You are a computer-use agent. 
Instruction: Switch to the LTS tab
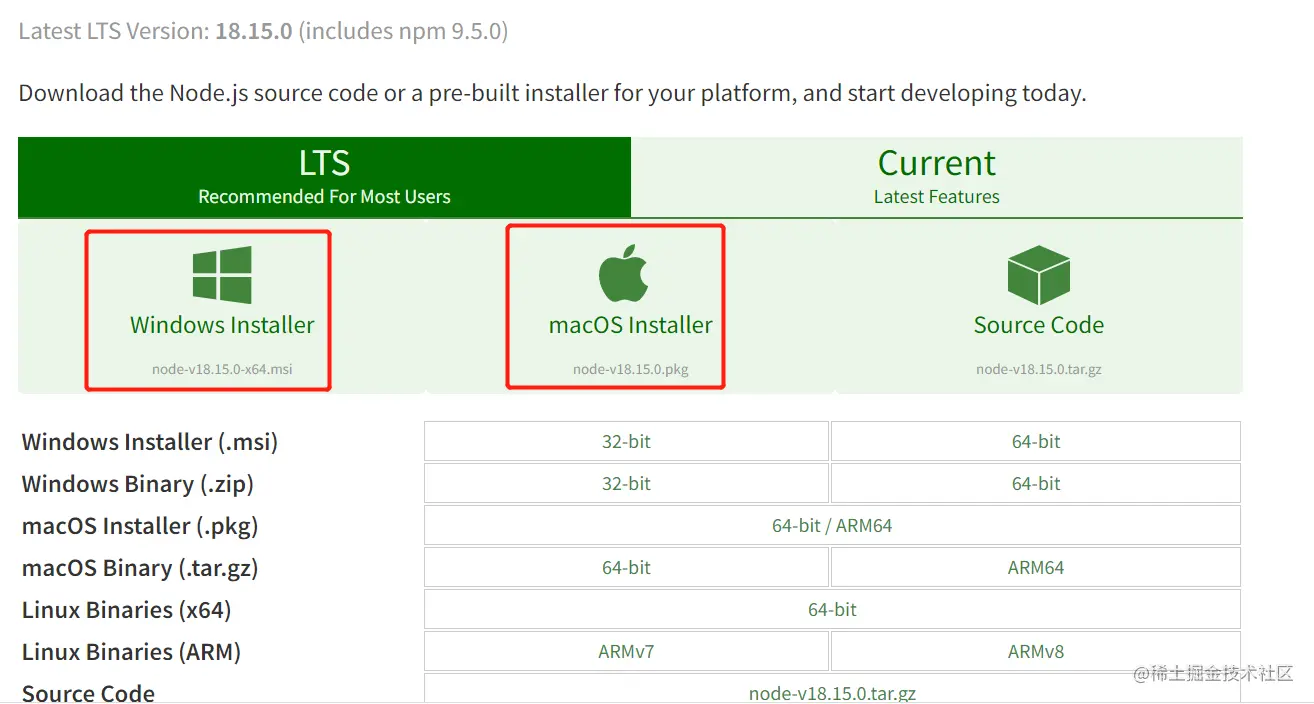(324, 177)
